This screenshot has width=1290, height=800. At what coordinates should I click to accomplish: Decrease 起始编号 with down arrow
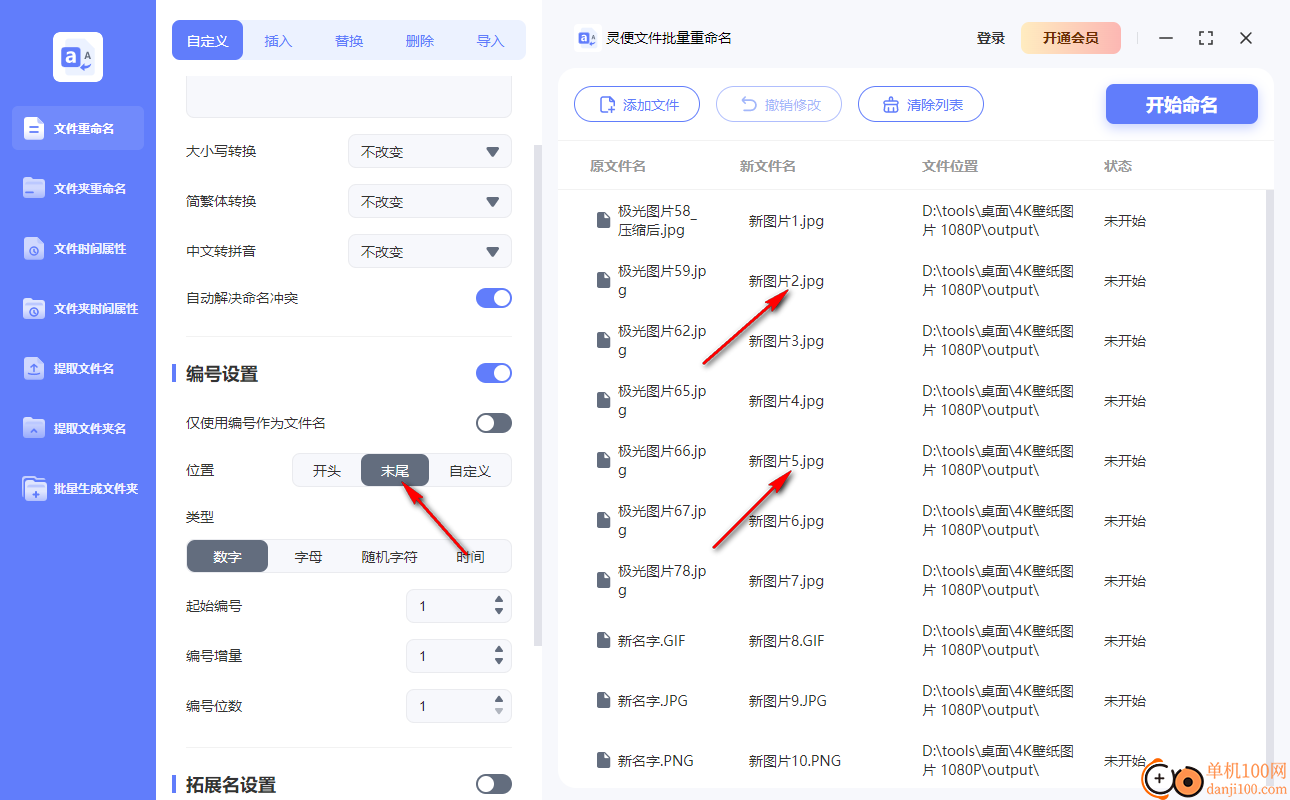(499, 611)
